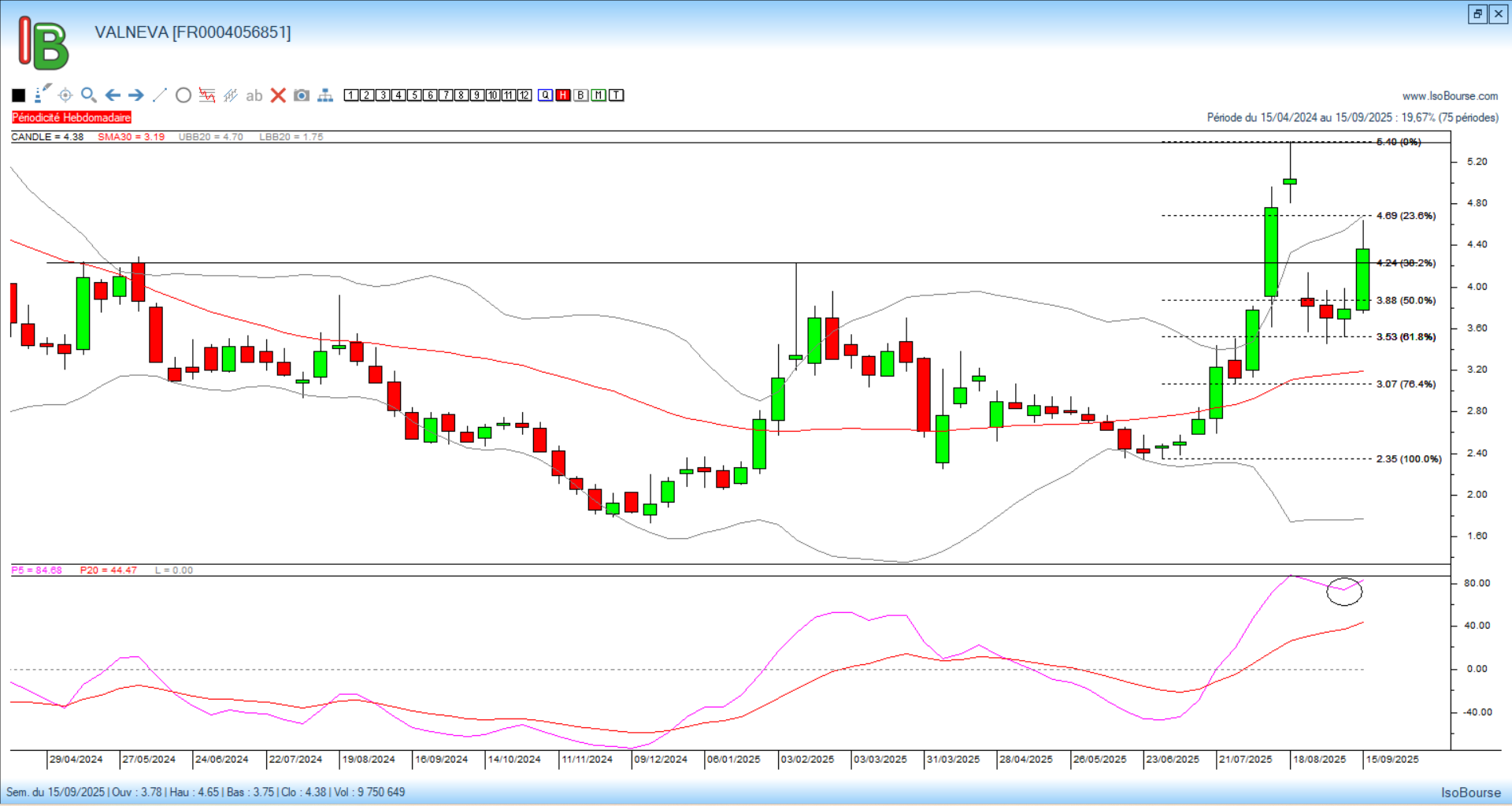Select the line drawing tool
This screenshot has width=1512, height=806.
tap(160, 95)
